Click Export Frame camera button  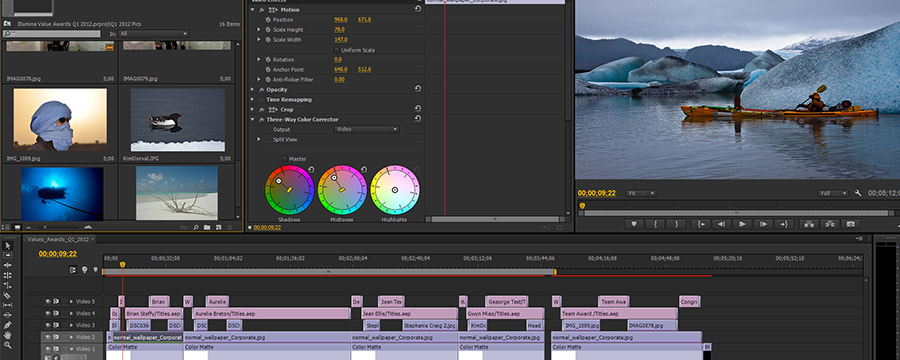click(x=851, y=224)
